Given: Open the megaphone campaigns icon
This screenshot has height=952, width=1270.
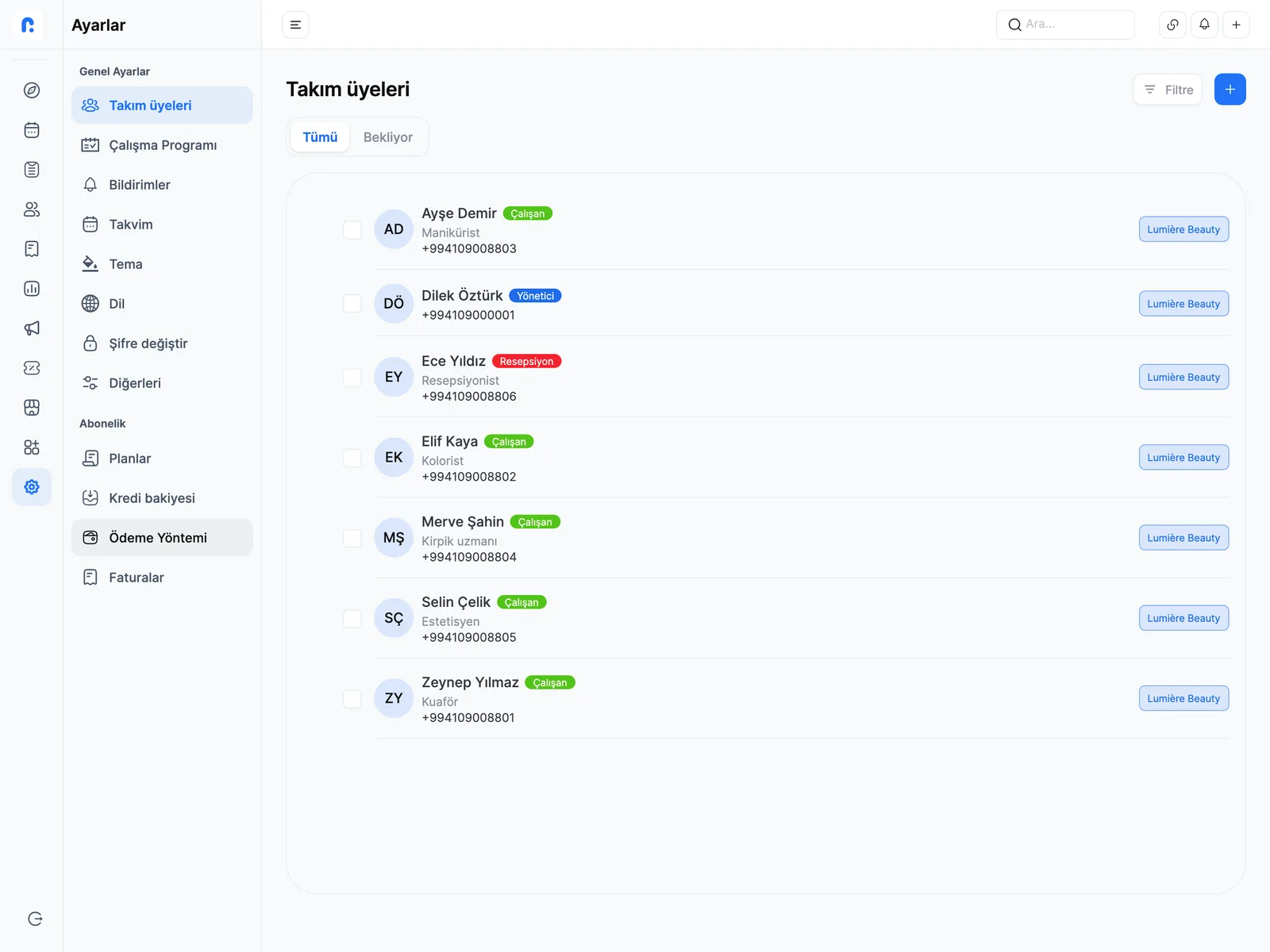Looking at the screenshot, I should [x=32, y=328].
